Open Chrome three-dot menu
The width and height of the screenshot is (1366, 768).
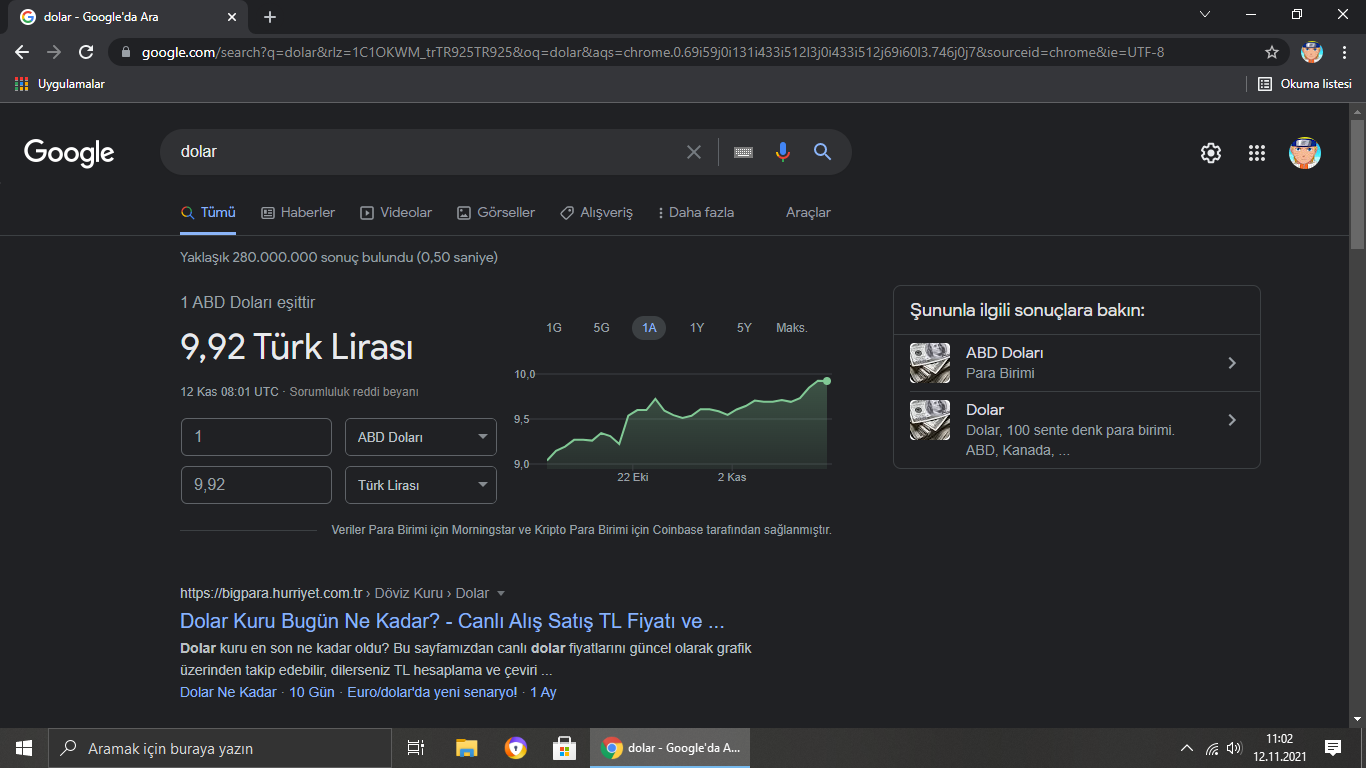pyautogui.click(x=1344, y=52)
